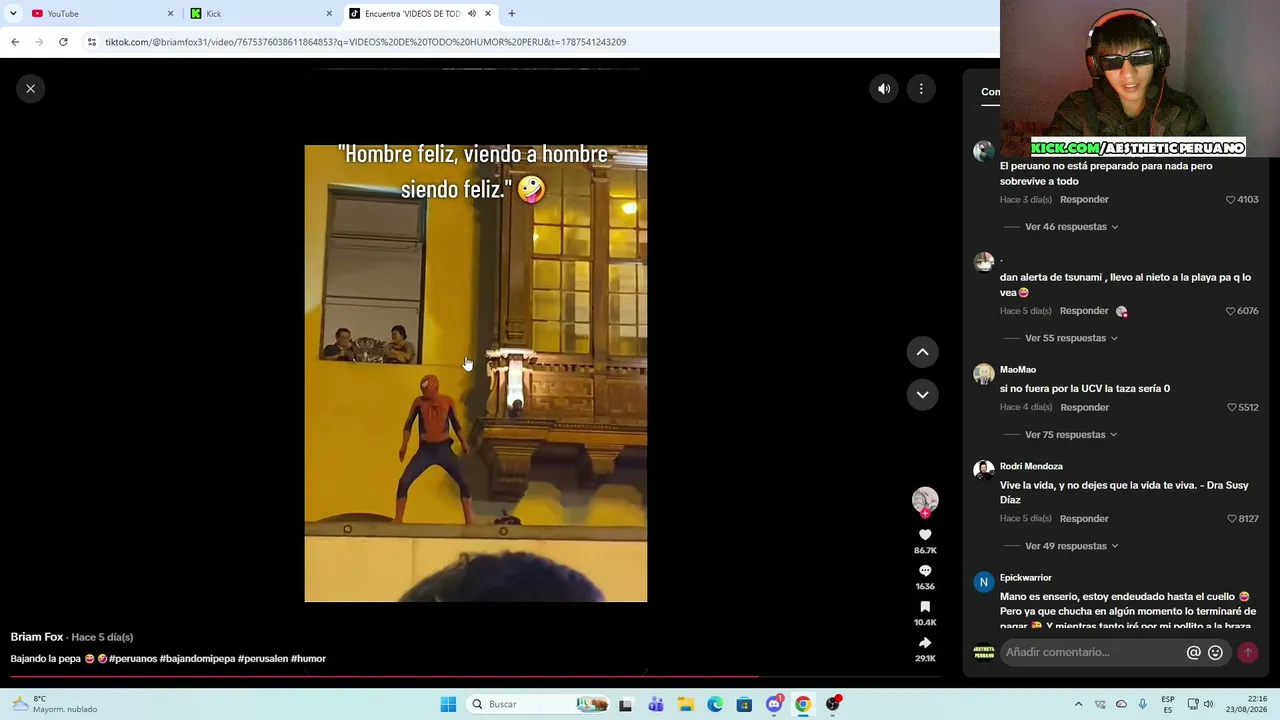Go back in browser
This screenshot has height=720, width=1280.
(x=15, y=42)
